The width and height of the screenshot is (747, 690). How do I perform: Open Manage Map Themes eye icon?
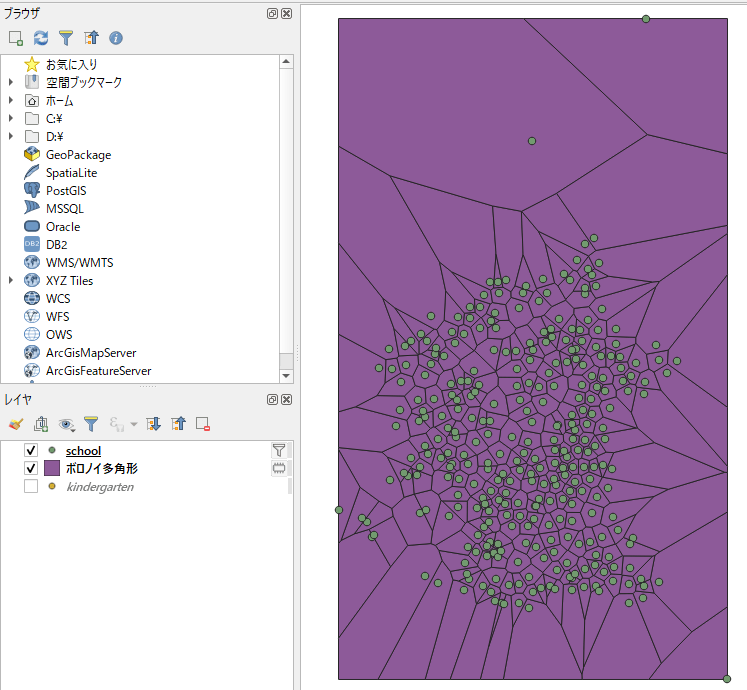click(66, 424)
